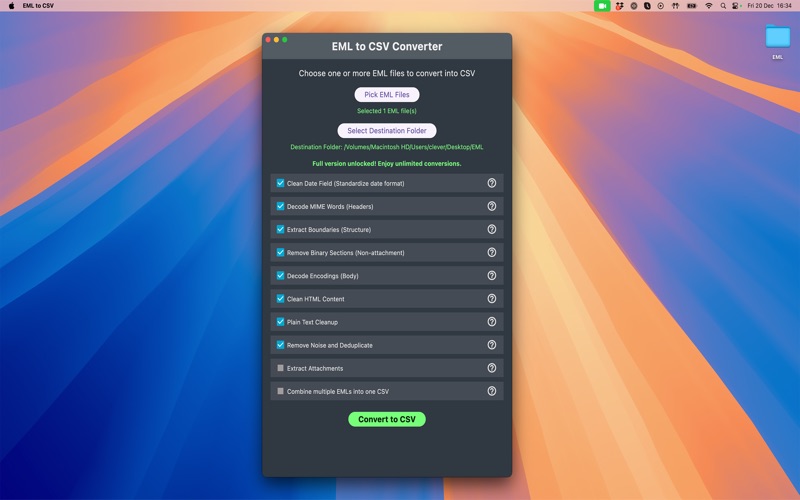
Task: Uncheck Remove Noise and Deduplicate checkbox
Action: tap(280, 345)
